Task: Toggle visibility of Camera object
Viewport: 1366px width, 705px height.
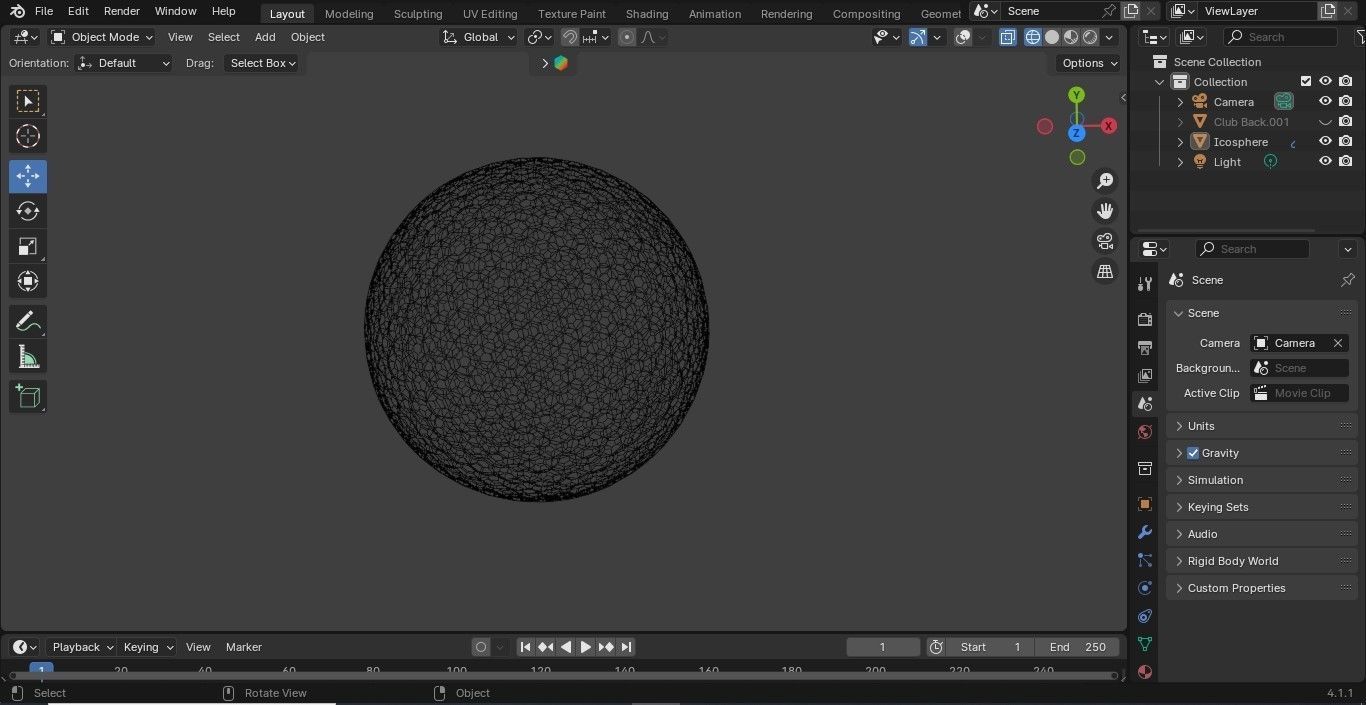Action: click(x=1325, y=101)
